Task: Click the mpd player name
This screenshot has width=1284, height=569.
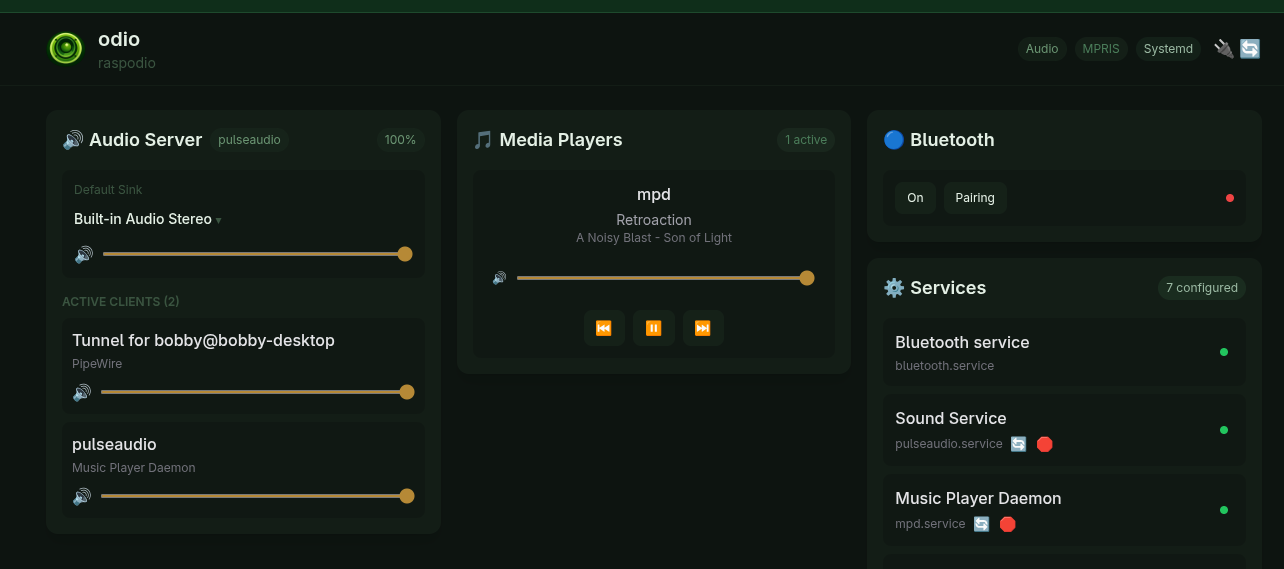Action: coord(654,194)
